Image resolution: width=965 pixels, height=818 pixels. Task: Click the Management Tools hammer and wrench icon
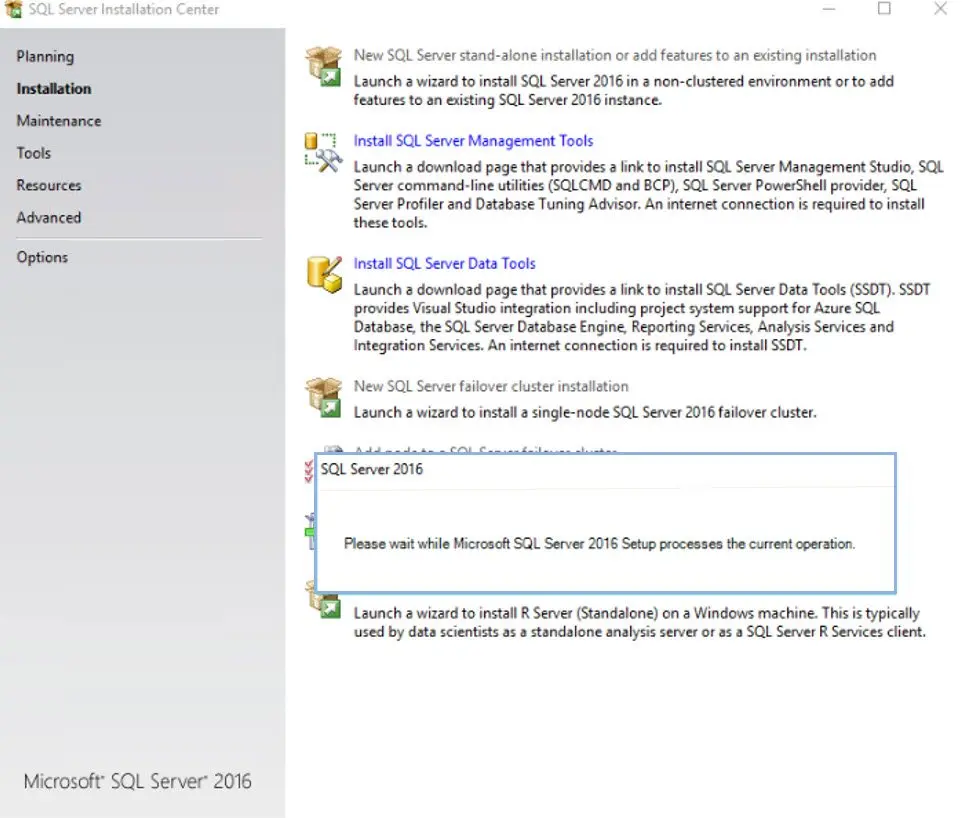[324, 151]
